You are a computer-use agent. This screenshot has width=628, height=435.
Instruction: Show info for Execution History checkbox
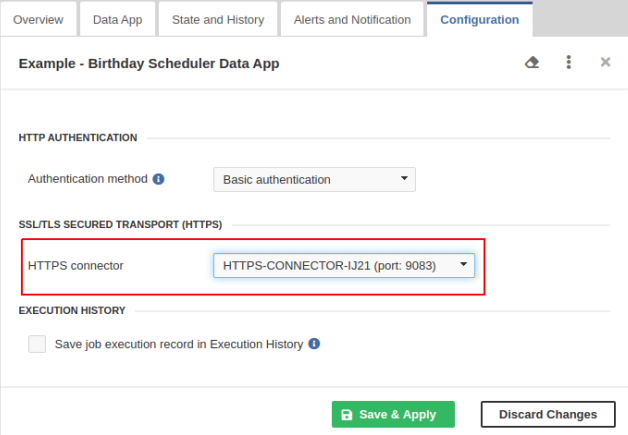314,344
